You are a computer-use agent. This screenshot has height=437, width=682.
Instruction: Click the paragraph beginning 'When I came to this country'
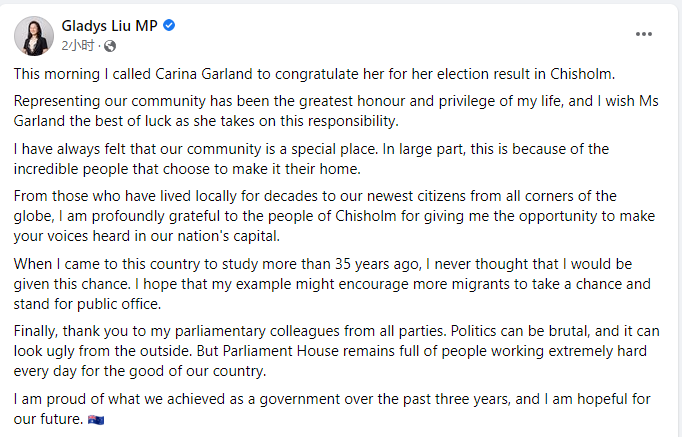point(332,284)
